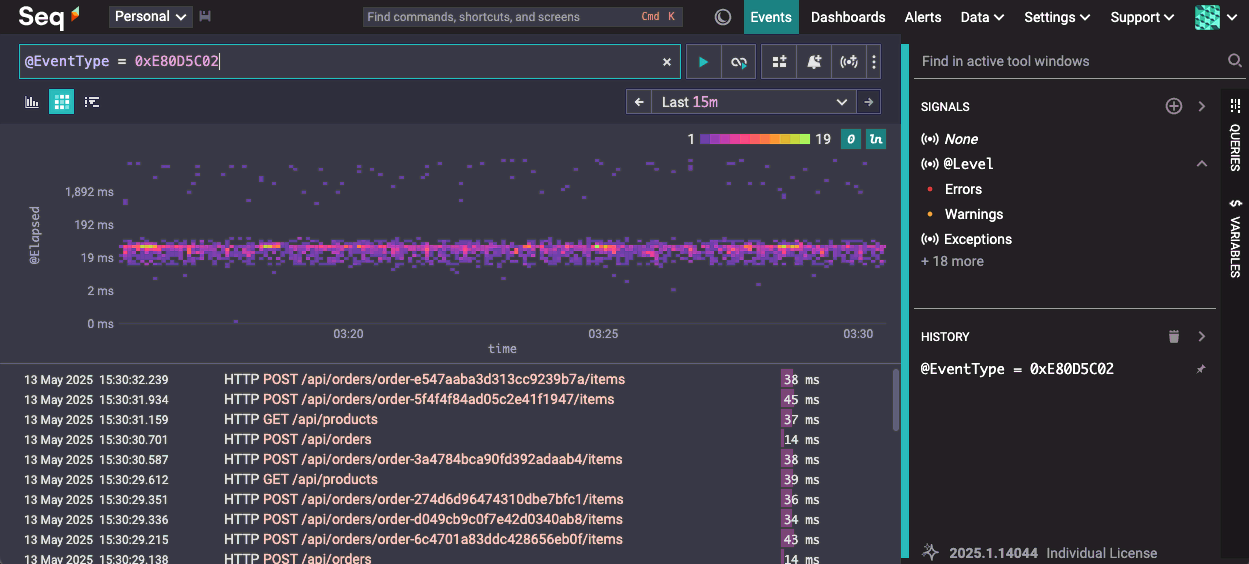Click the 2025.1.14044 version link

[993, 553]
